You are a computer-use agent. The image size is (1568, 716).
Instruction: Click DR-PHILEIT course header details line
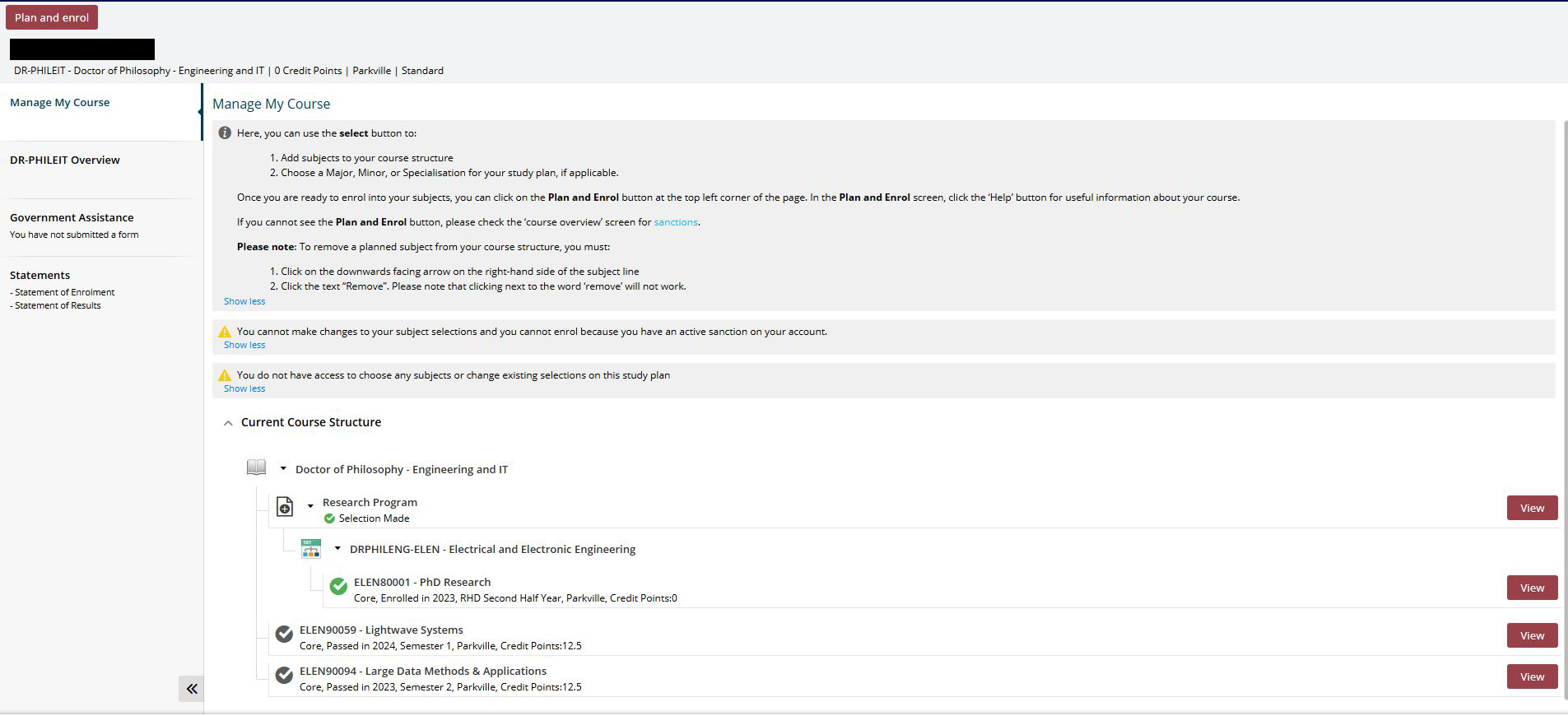click(x=229, y=71)
